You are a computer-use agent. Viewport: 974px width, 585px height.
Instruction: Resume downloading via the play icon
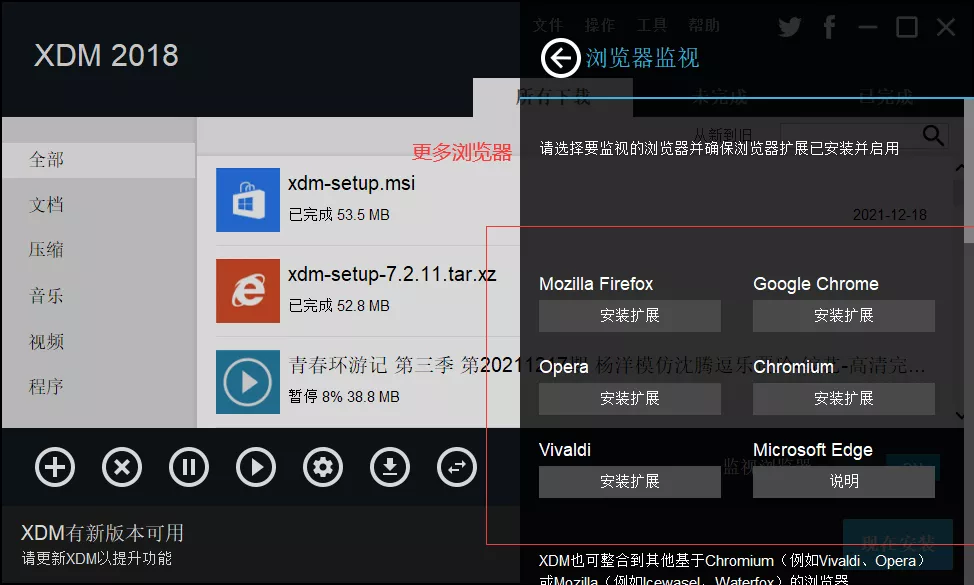pyautogui.click(x=256, y=467)
